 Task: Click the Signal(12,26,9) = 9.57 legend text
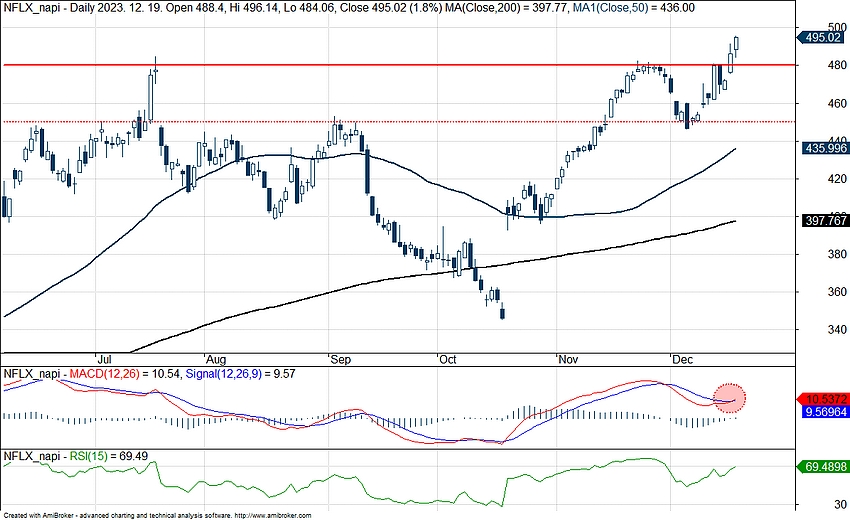click(x=240, y=374)
